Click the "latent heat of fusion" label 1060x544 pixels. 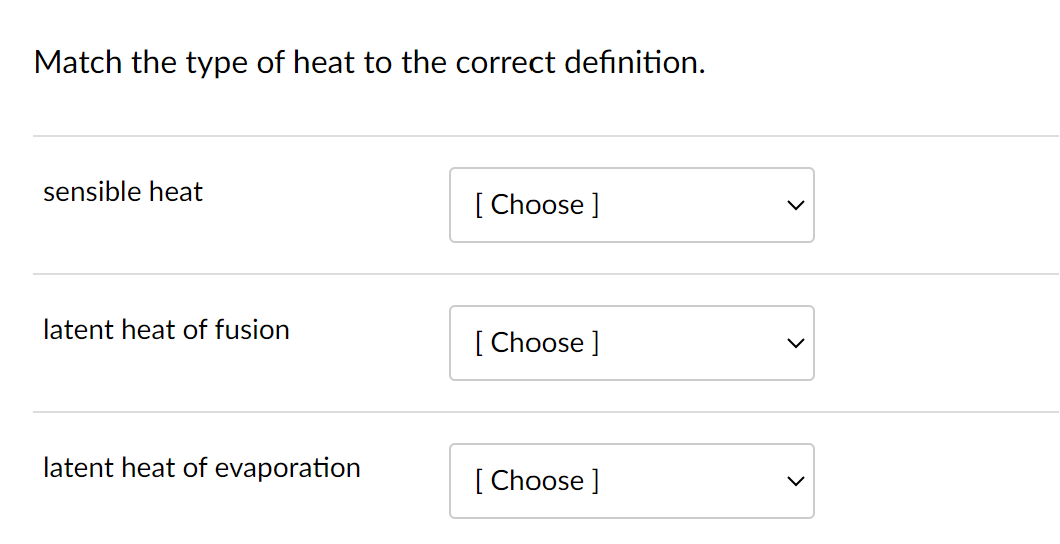point(166,330)
